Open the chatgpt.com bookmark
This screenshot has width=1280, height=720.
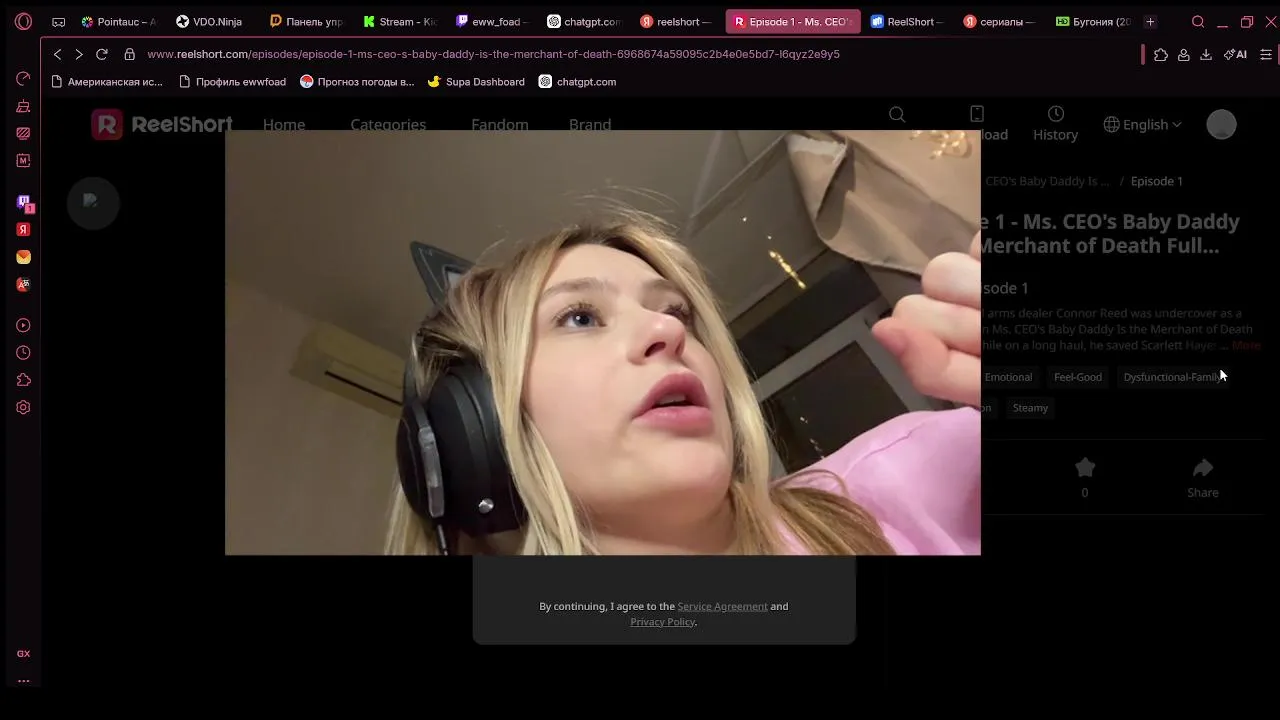pos(578,82)
